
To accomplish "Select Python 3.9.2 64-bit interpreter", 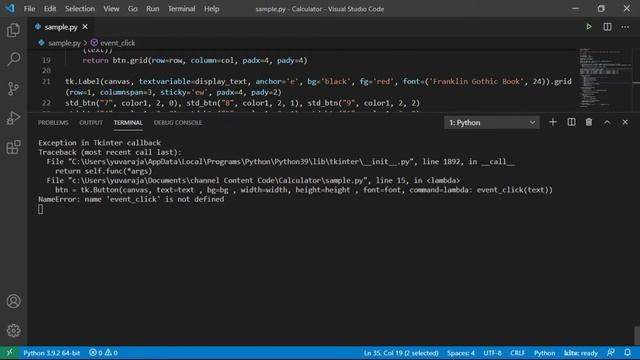I will (x=51, y=353).
